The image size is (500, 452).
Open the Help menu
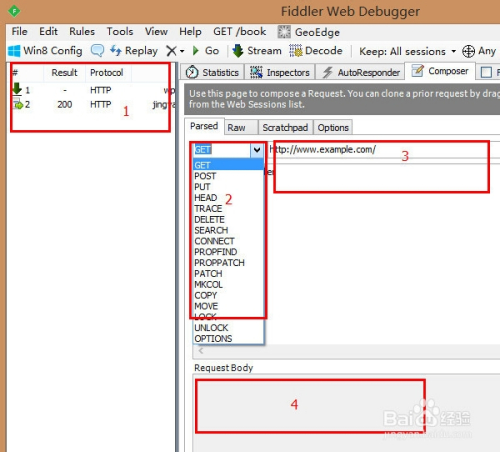click(190, 32)
